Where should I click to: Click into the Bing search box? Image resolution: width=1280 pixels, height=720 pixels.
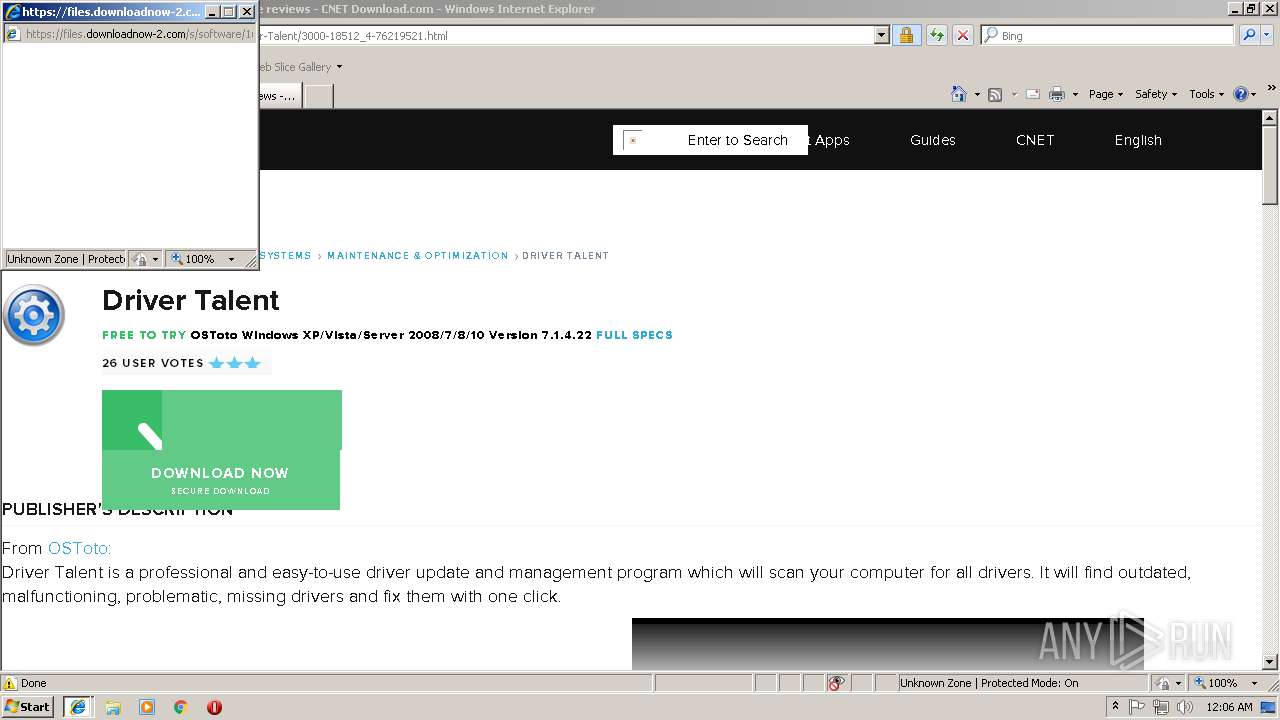[x=1108, y=35]
